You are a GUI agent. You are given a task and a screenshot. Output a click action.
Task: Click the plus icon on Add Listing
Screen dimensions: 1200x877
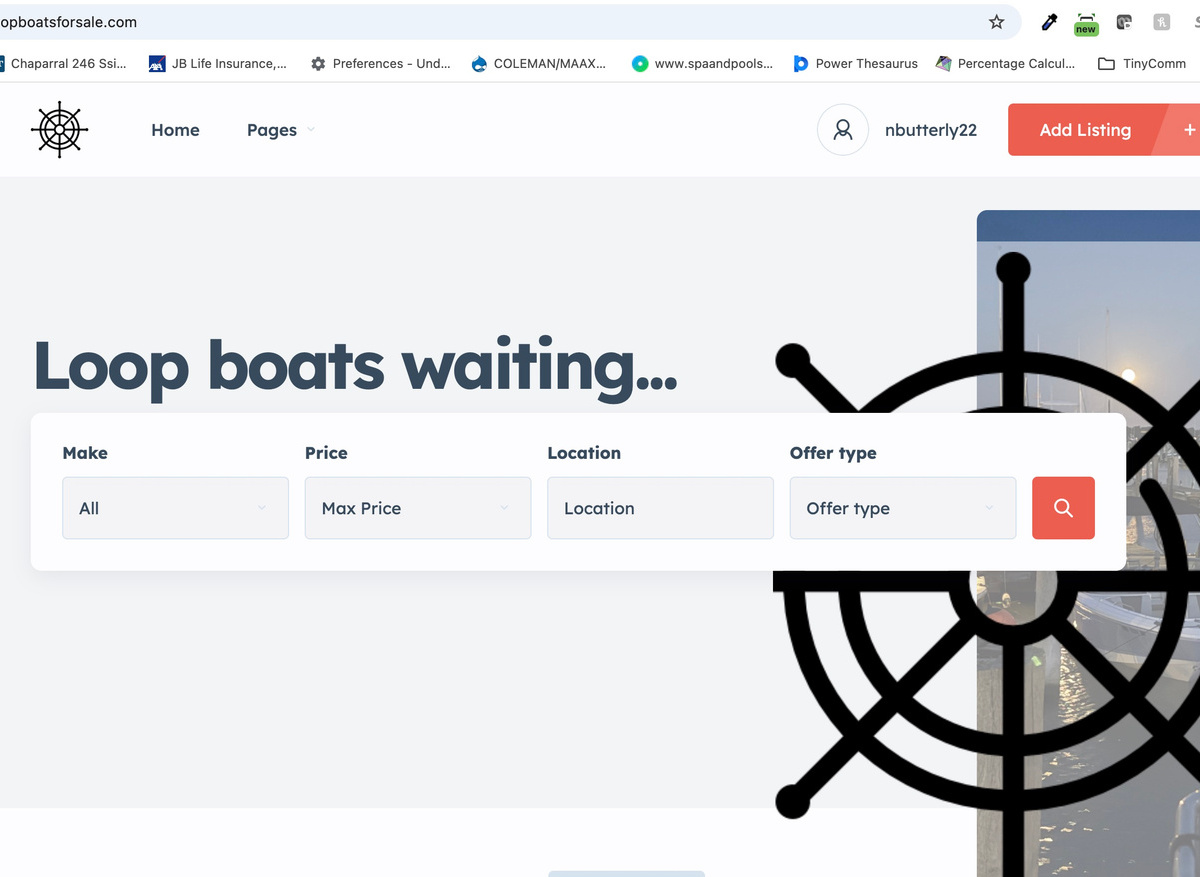pyautogui.click(x=1189, y=130)
